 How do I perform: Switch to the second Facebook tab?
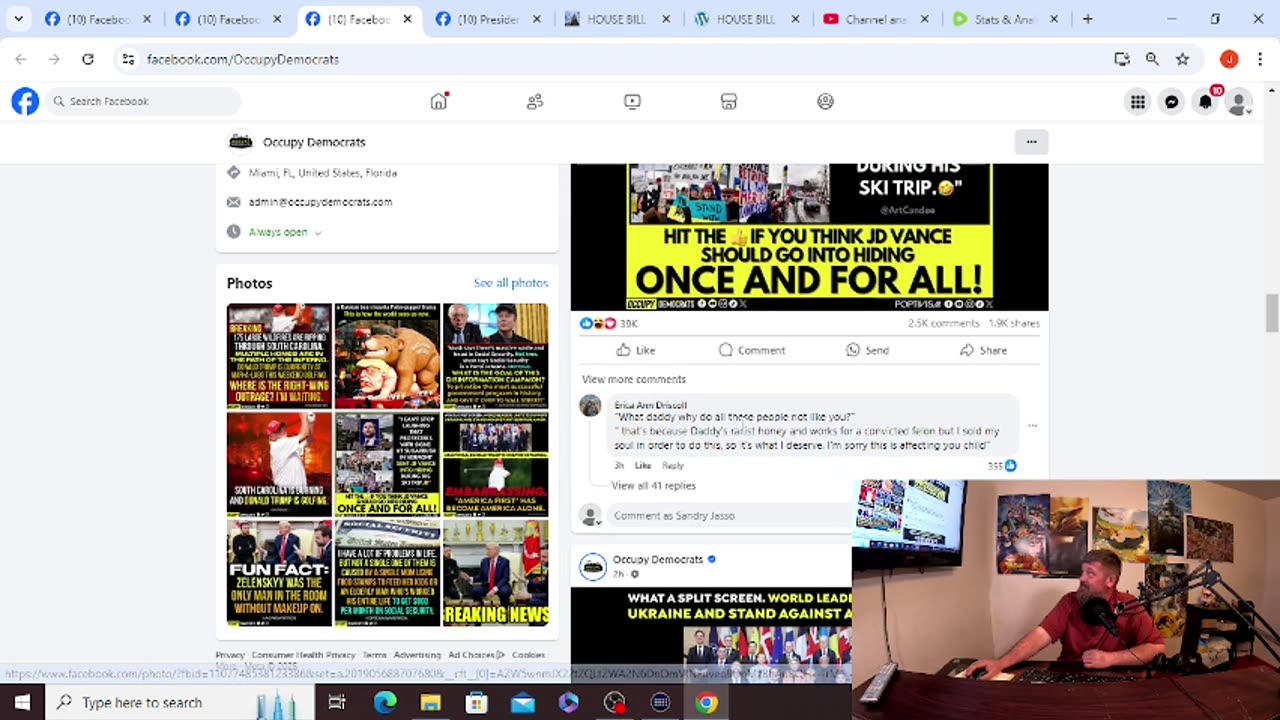228,19
